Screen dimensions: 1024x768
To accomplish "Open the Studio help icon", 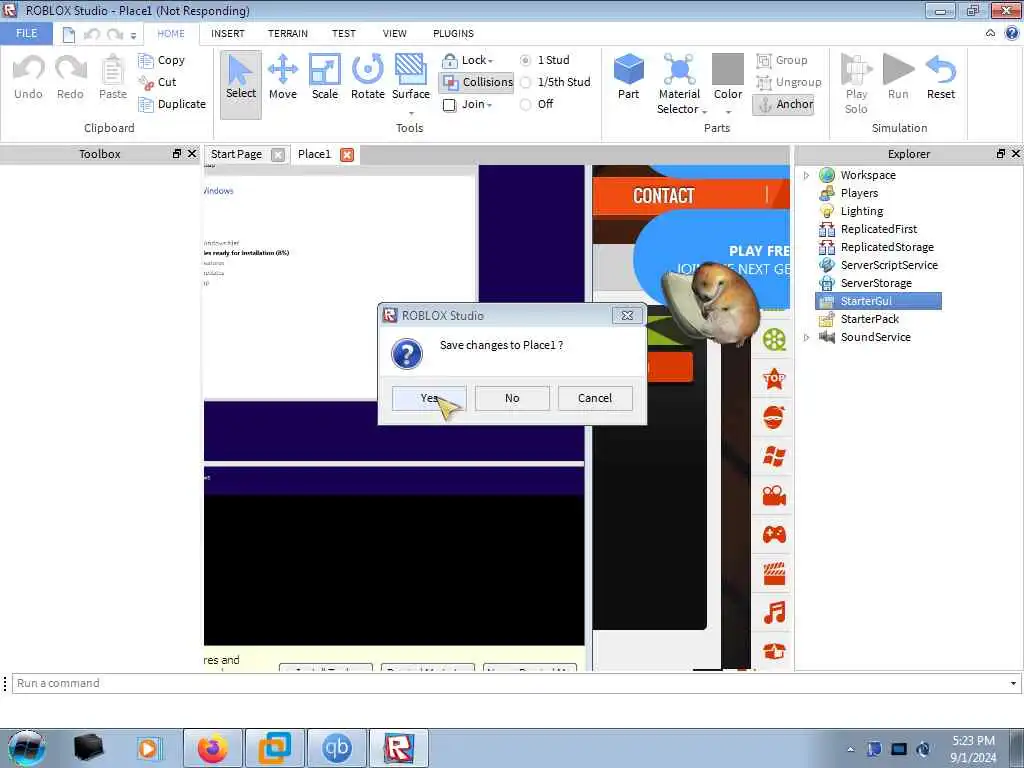I will (1012, 33).
